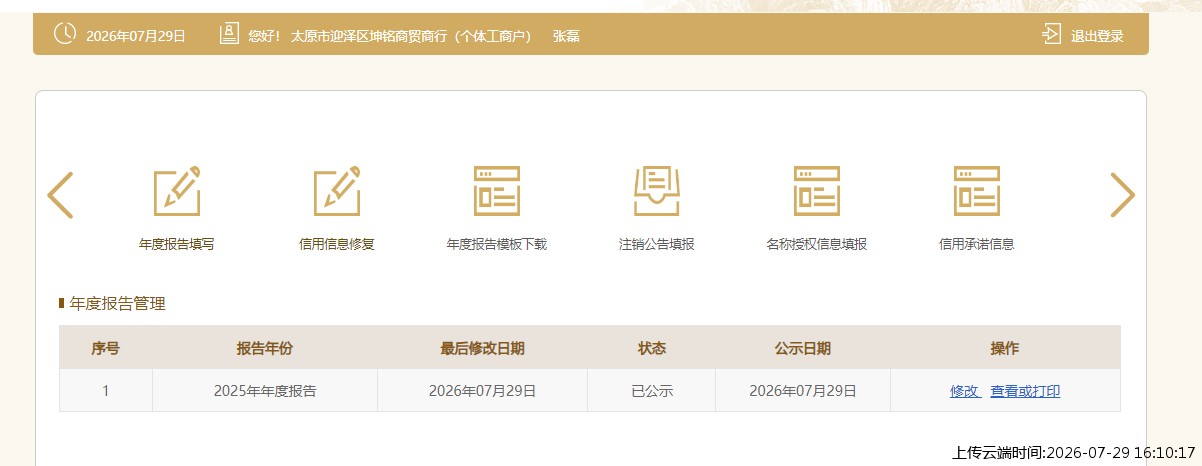Select the 年度报告模板下载 icon
1202x466 pixels.
click(497, 190)
